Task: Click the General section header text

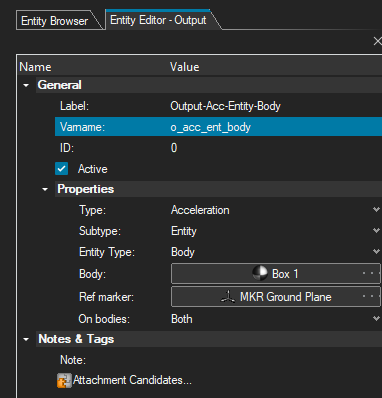Action: coord(59,85)
